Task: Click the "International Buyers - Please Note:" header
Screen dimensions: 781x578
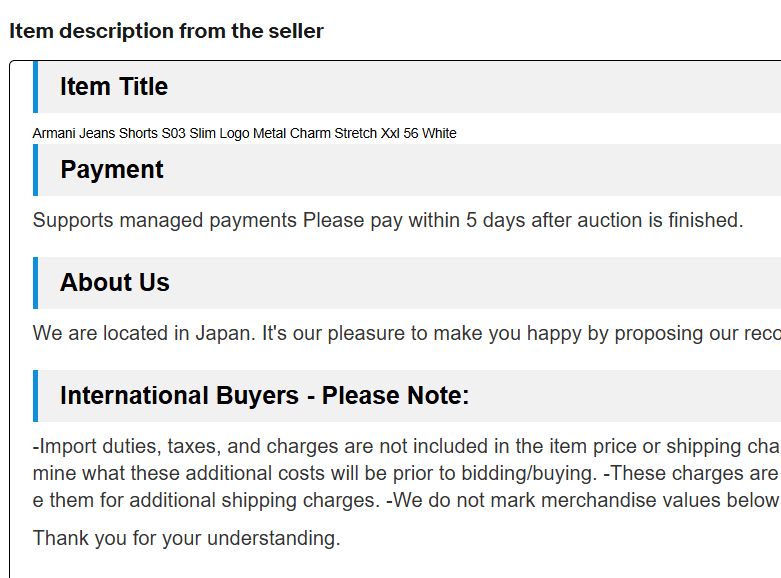Action: [264, 396]
